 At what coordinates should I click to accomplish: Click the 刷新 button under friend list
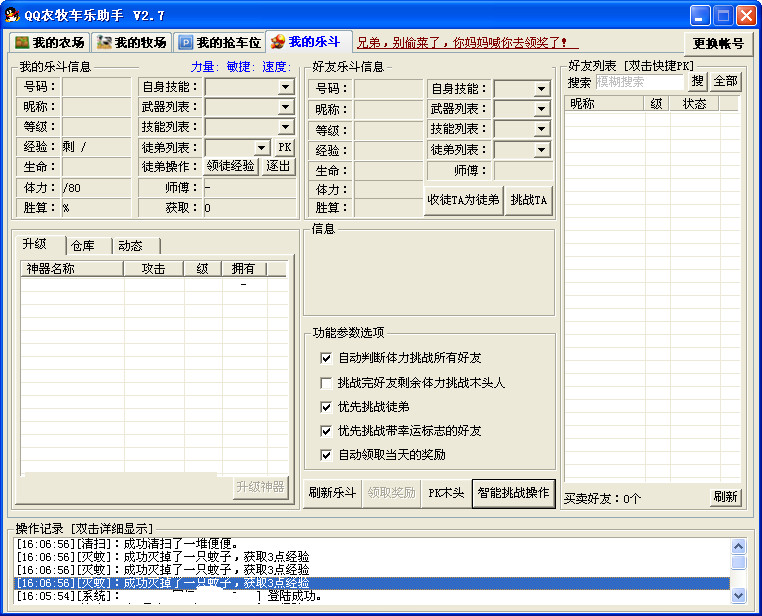pos(725,497)
